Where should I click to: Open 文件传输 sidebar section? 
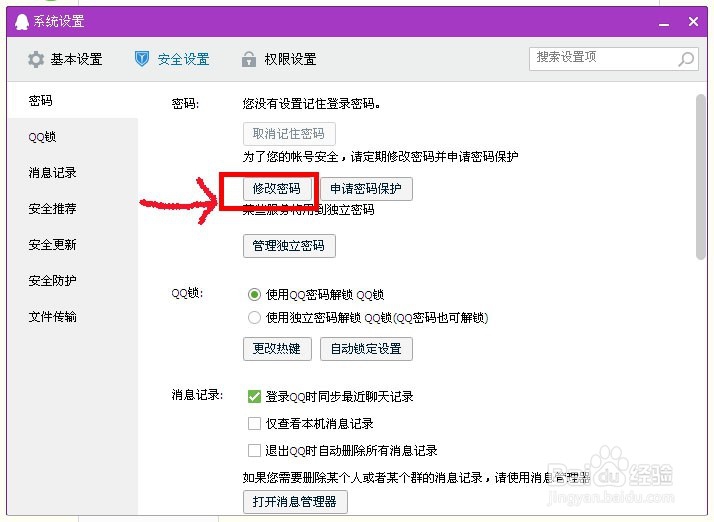pos(72,317)
